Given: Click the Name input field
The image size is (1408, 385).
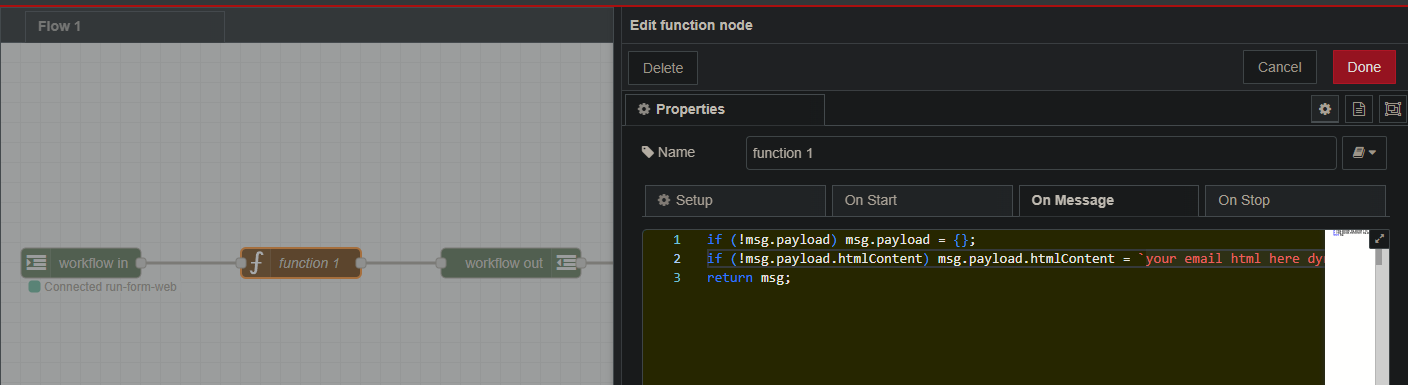Looking at the screenshot, I should [1041, 153].
